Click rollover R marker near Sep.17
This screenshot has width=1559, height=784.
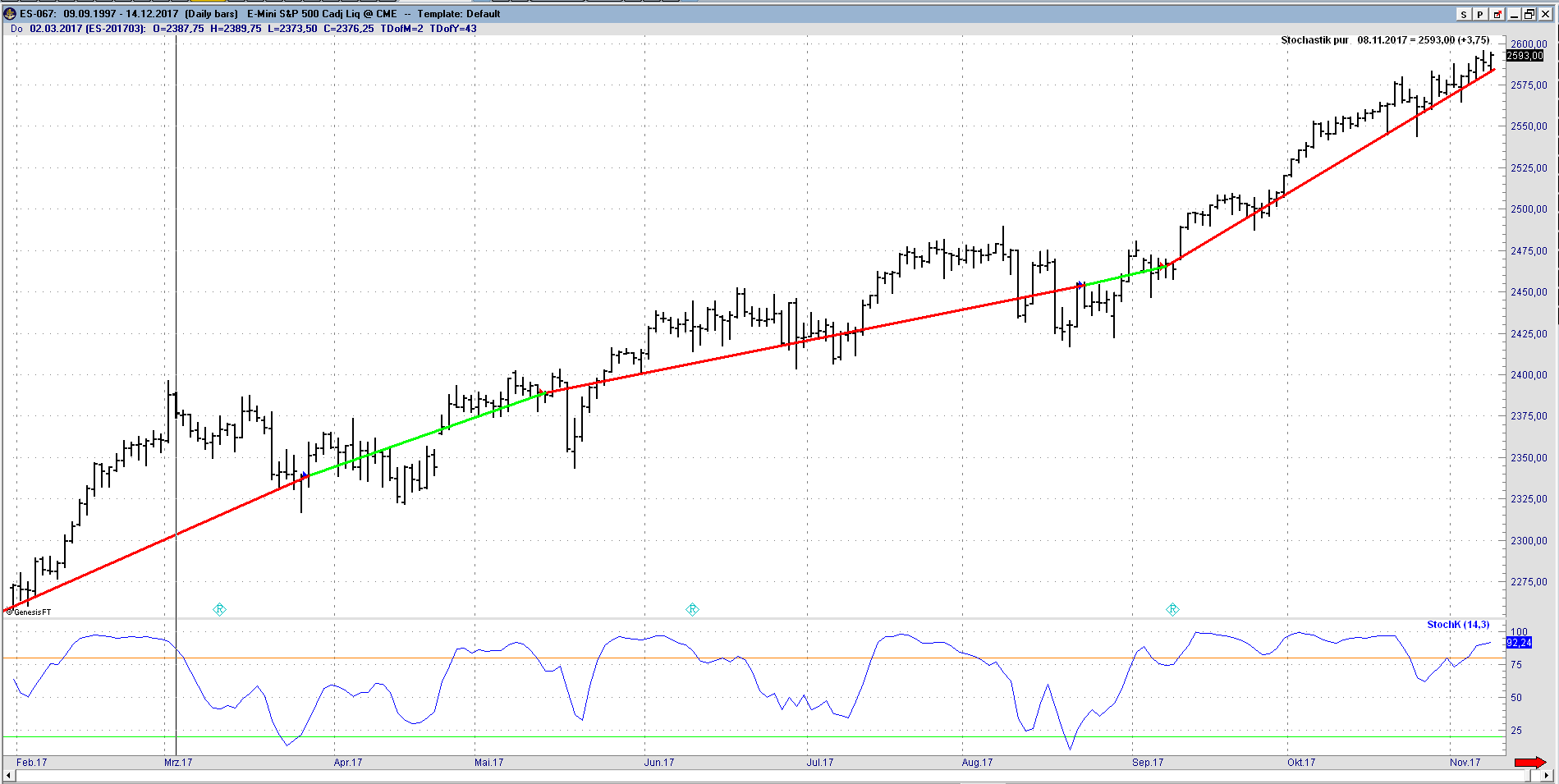[1172, 609]
